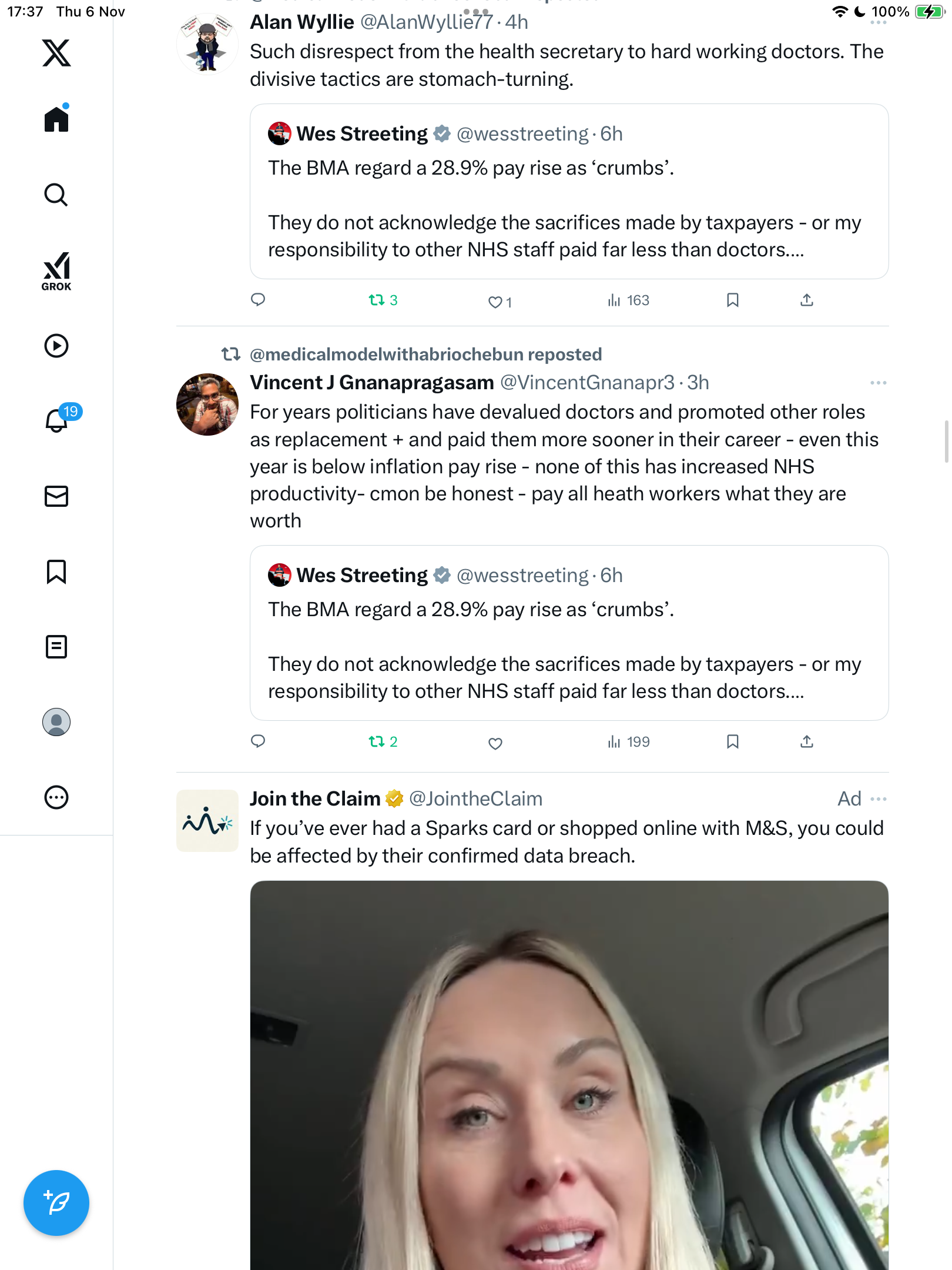Open direct messages inbox
This screenshot has height=1270, width=952.
pos(56,496)
